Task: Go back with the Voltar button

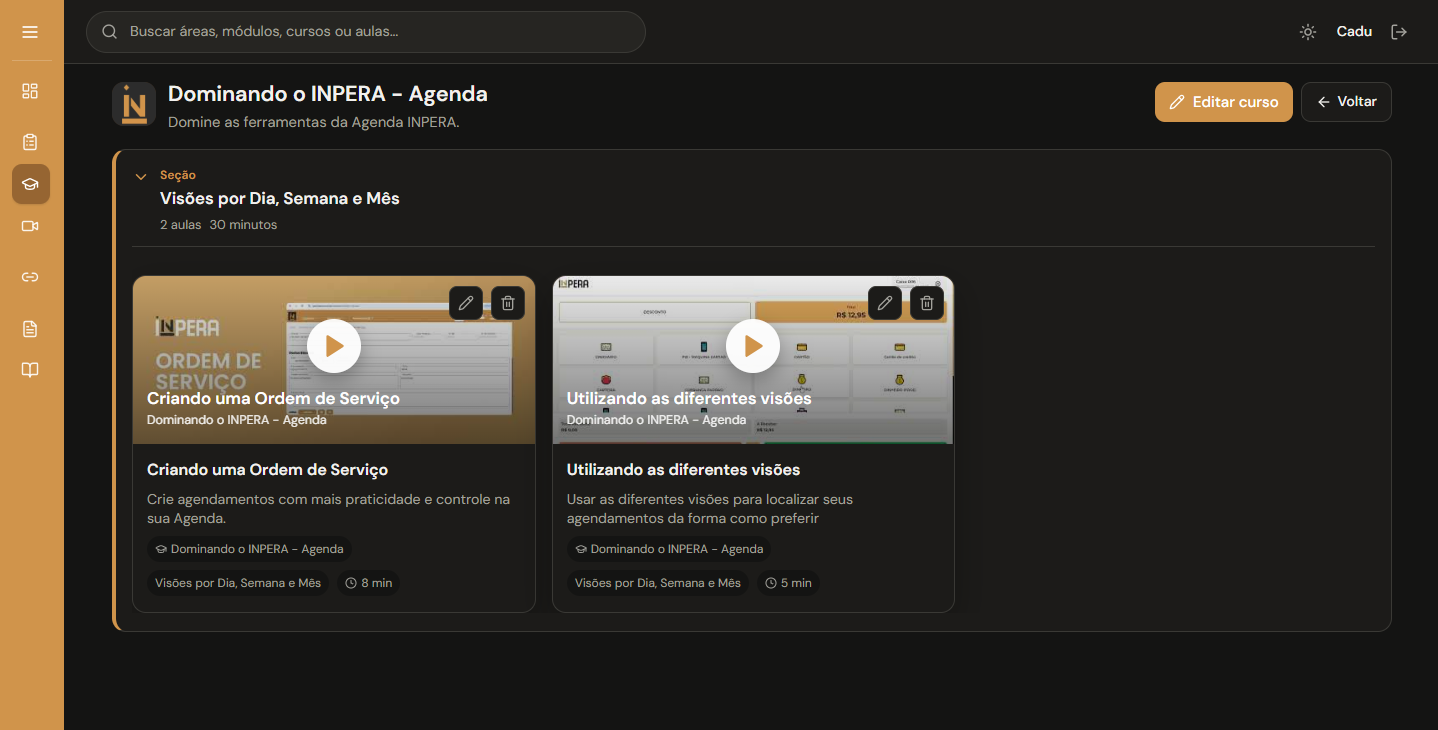Action: click(x=1346, y=102)
